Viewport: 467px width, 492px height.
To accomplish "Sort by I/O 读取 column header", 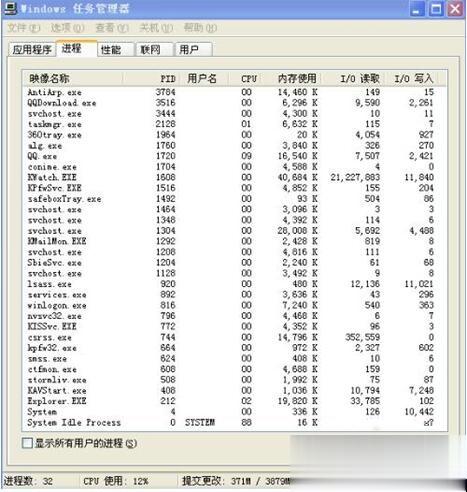I will [x=353, y=79].
